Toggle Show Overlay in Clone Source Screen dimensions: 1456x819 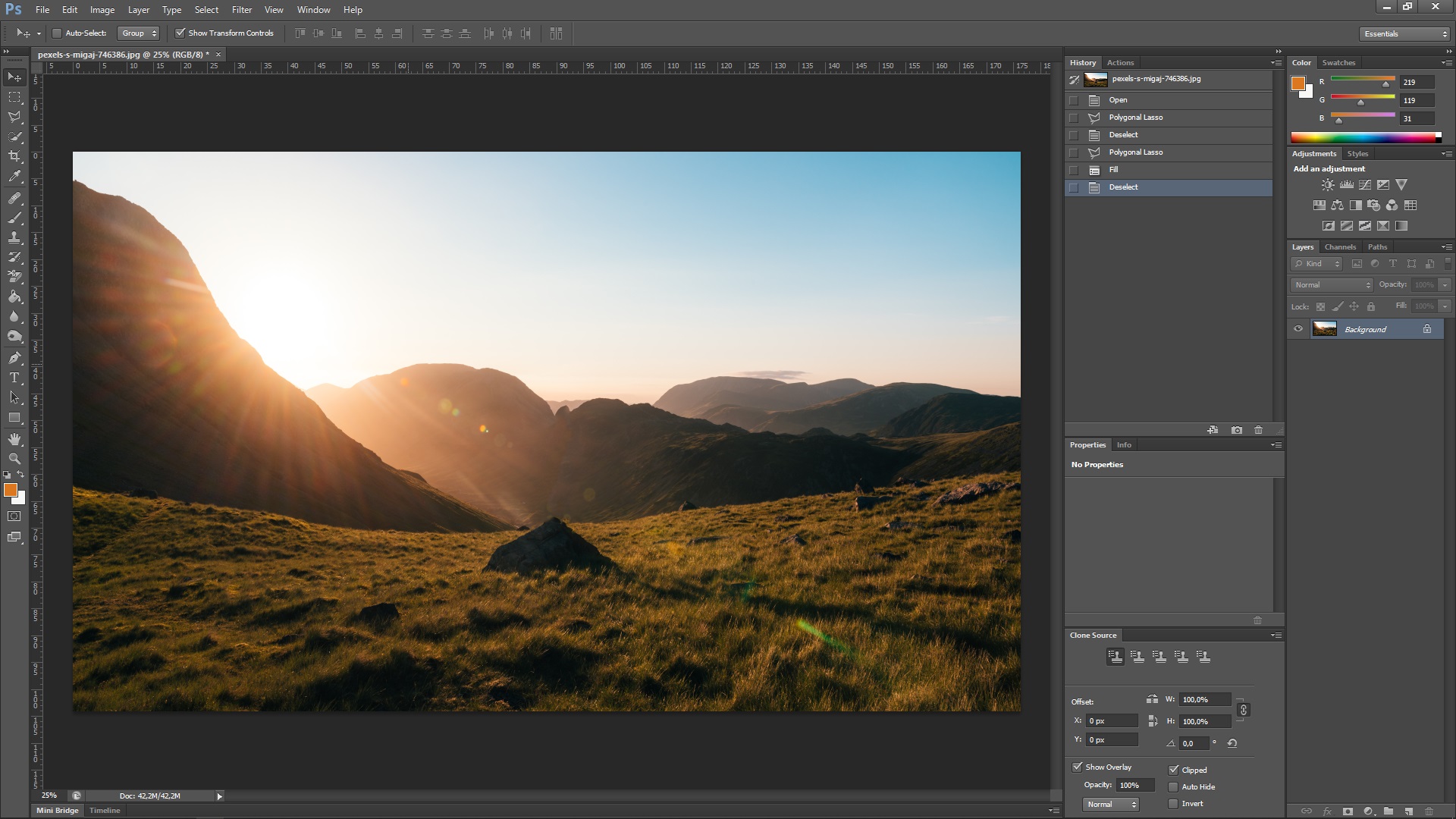[x=1078, y=766]
